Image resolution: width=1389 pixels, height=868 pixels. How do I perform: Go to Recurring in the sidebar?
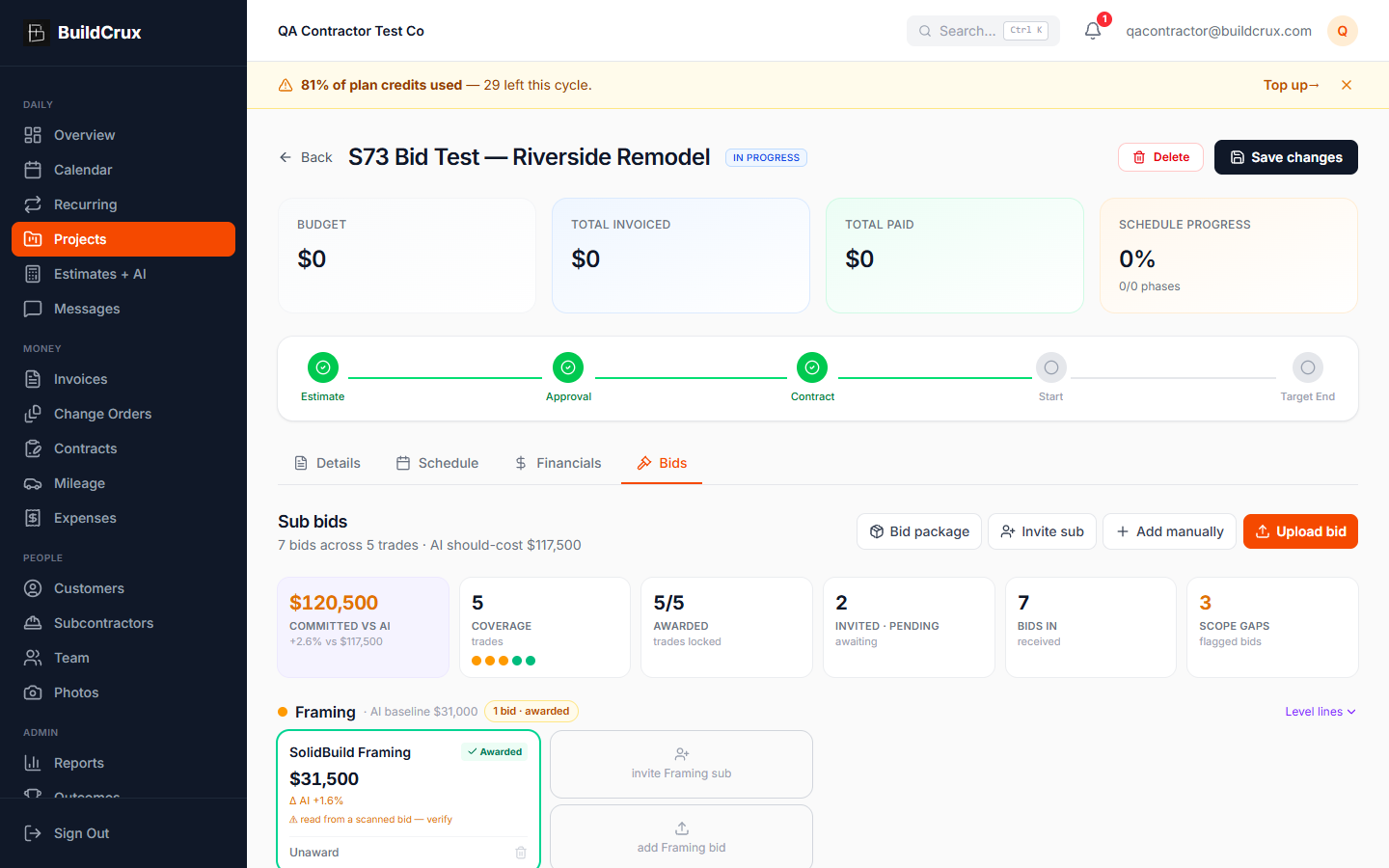pos(123,204)
